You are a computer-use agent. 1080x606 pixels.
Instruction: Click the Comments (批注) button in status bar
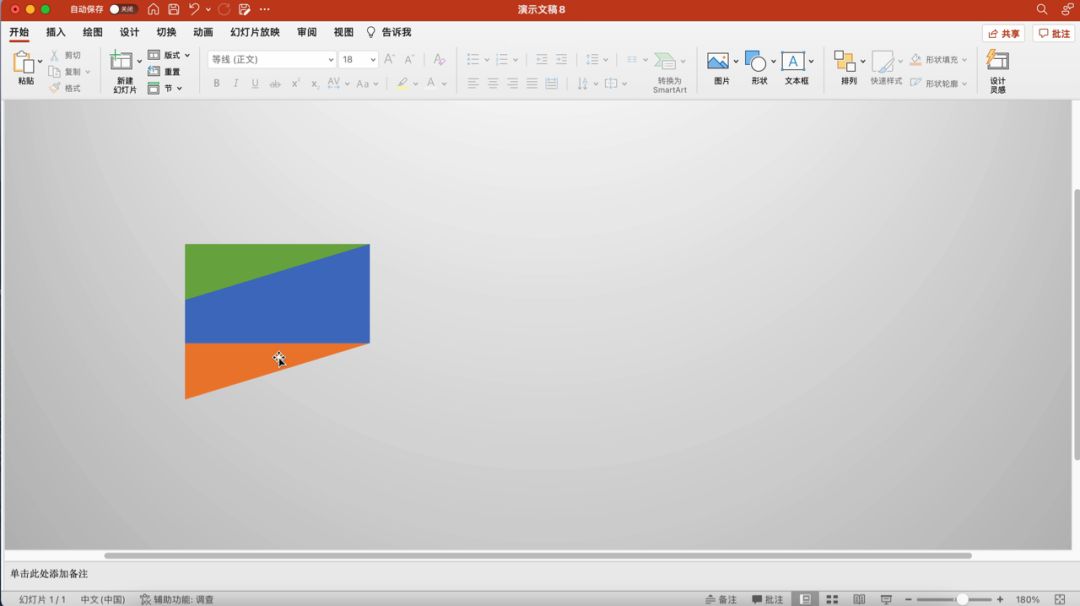(x=767, y=599)
